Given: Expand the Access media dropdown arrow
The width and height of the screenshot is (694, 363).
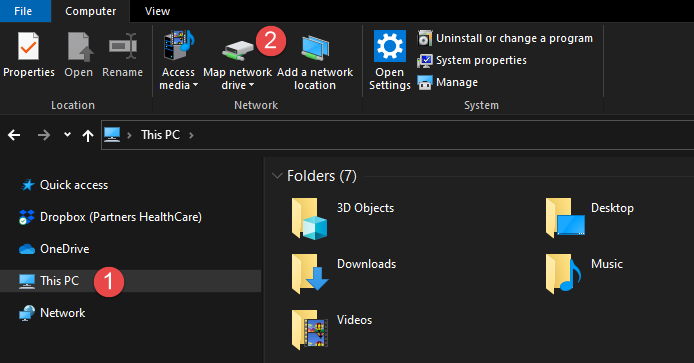Looking at the screenshot, I should pos(195,85).
